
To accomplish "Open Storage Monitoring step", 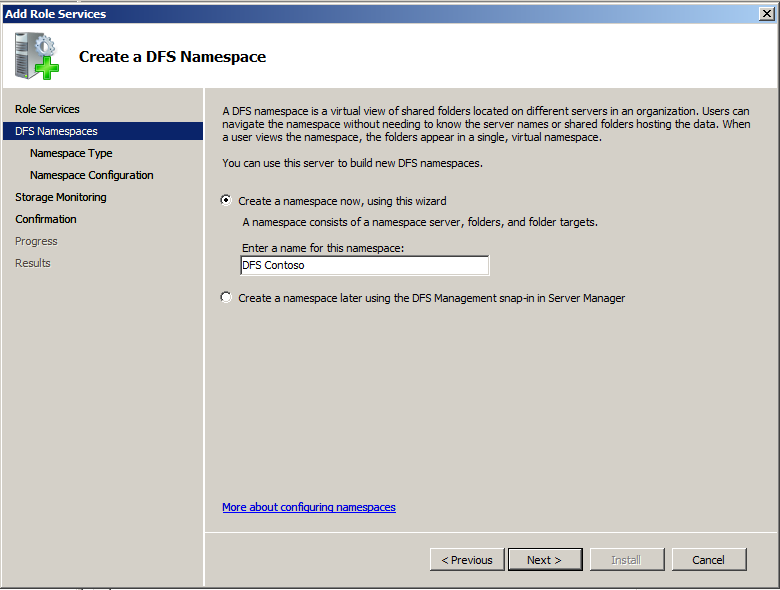I will 61,197.
